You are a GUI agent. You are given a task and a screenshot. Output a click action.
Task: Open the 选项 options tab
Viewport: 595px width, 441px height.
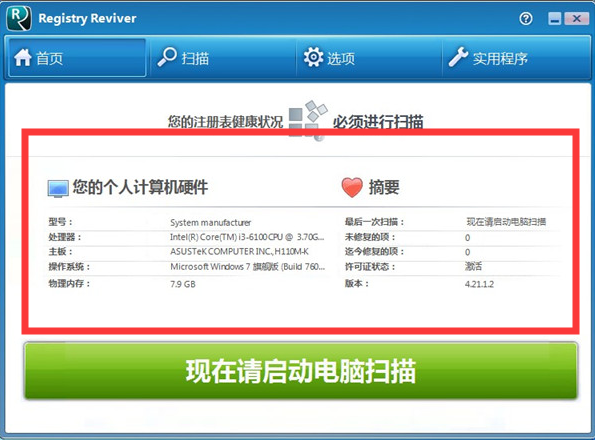[369, 58]
